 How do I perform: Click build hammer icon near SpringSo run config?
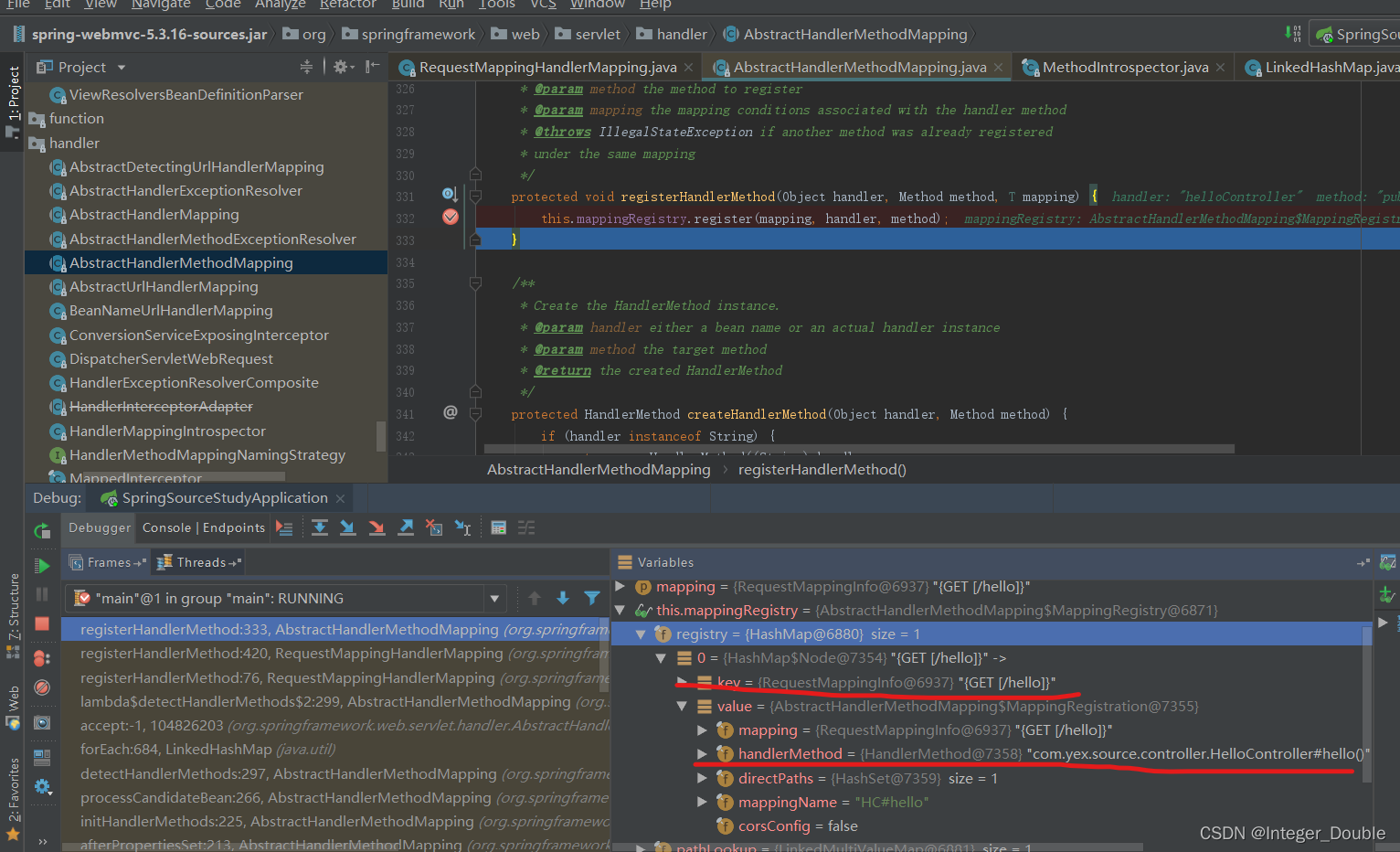pyautogui.click(x=1292, y=34)
